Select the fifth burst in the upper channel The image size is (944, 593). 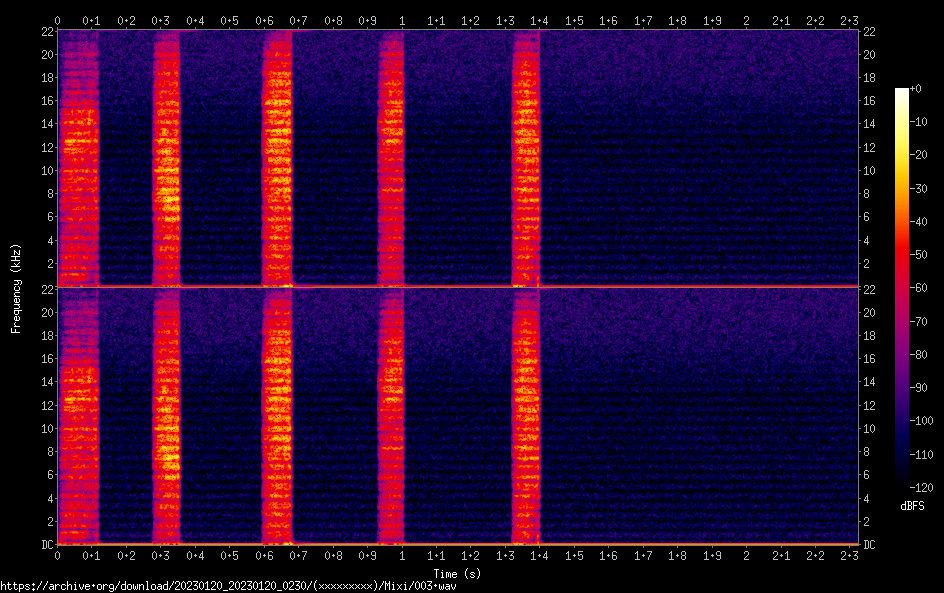[x=526, y=158]
